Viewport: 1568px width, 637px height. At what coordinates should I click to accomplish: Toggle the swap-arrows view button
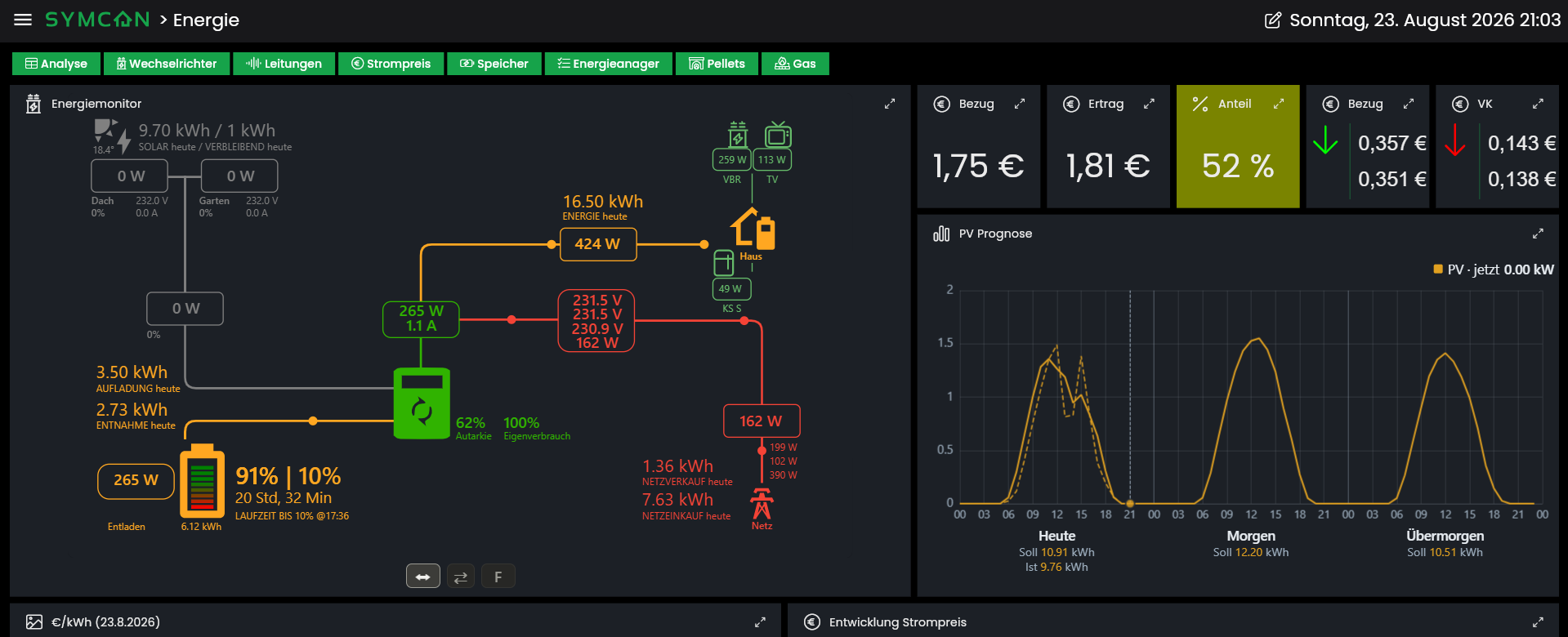pyautogui.click(x=461, y=577)
